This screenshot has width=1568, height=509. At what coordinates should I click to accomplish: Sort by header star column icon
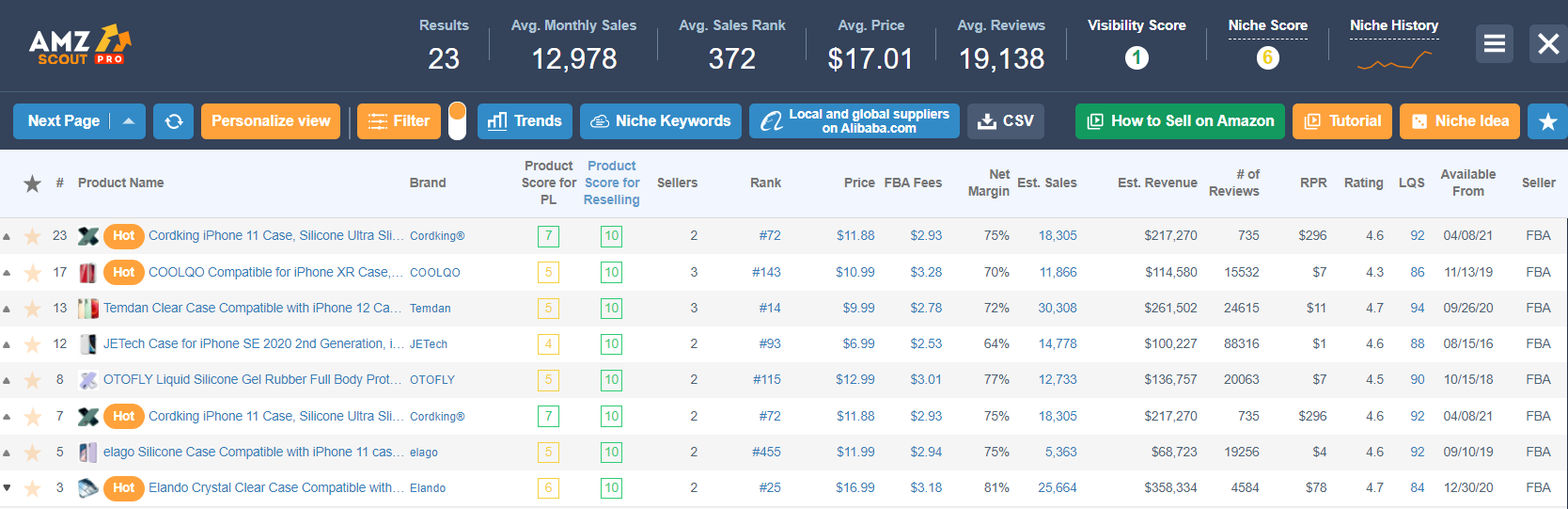click(x=32, y=183)
